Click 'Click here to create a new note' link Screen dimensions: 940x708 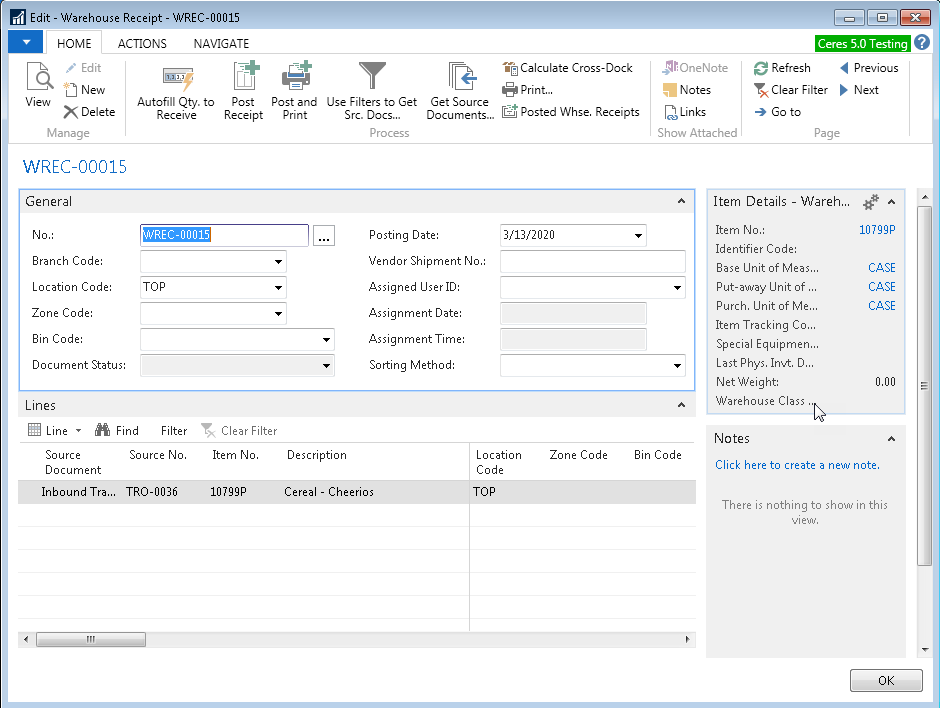pos(797,465)
